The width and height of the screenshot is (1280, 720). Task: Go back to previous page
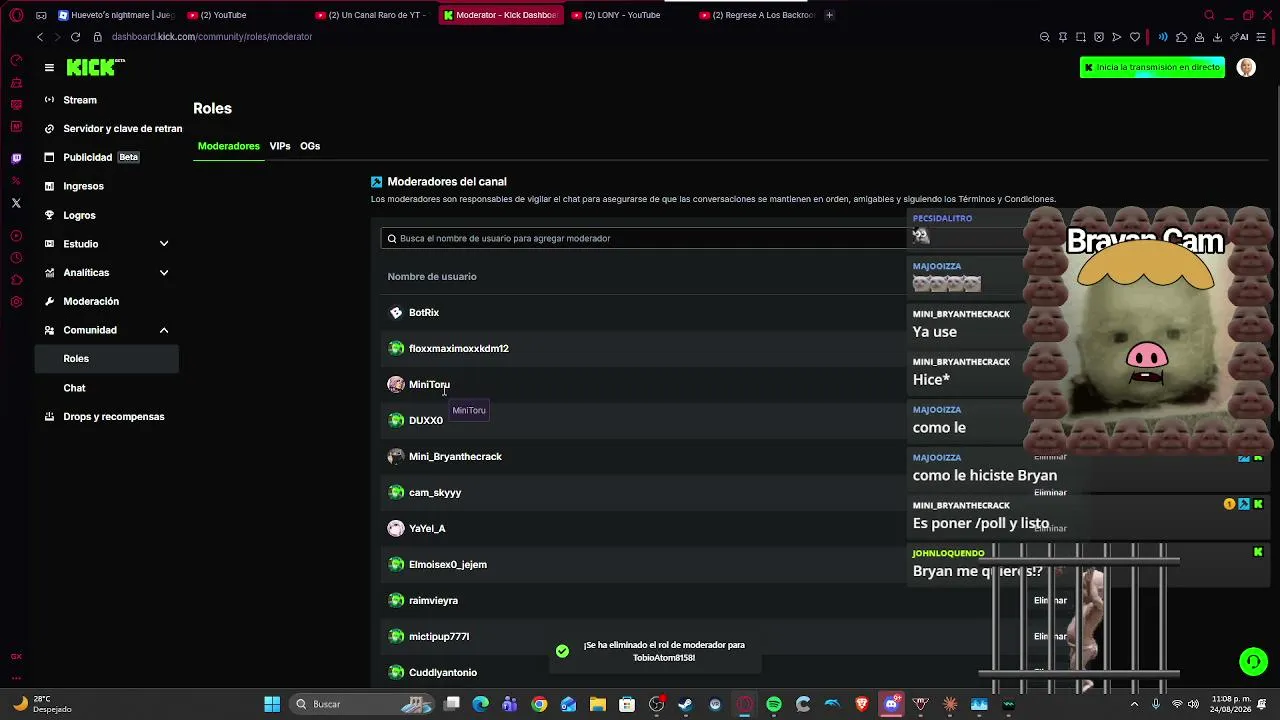40,37
